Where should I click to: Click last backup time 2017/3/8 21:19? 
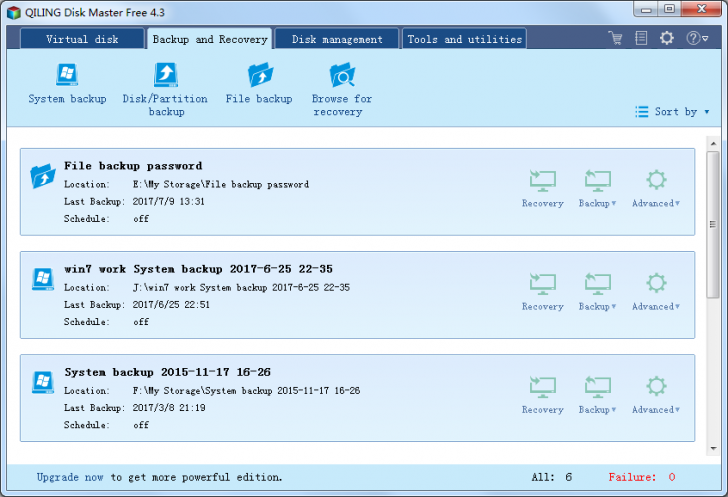click(169, 408)
